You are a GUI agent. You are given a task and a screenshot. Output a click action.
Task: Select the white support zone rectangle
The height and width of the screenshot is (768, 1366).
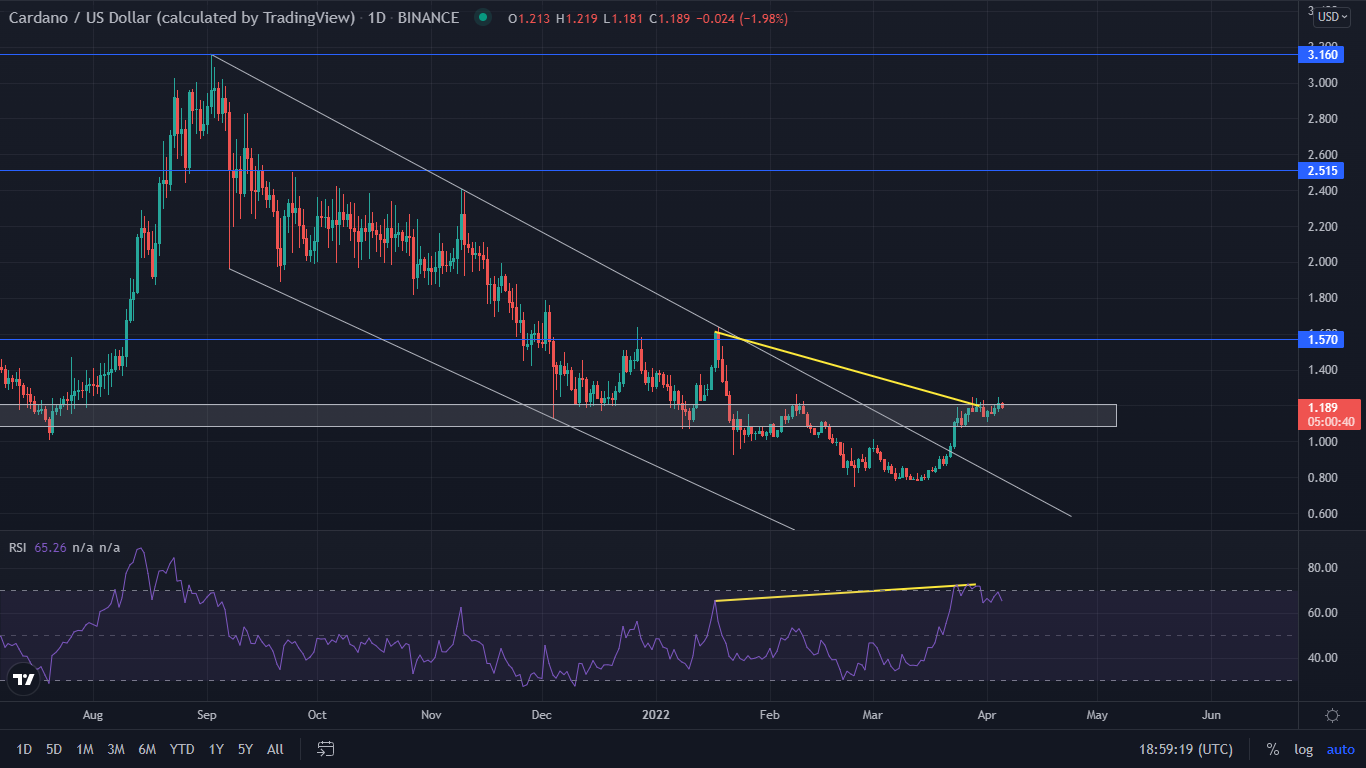[x=558, y=415]
